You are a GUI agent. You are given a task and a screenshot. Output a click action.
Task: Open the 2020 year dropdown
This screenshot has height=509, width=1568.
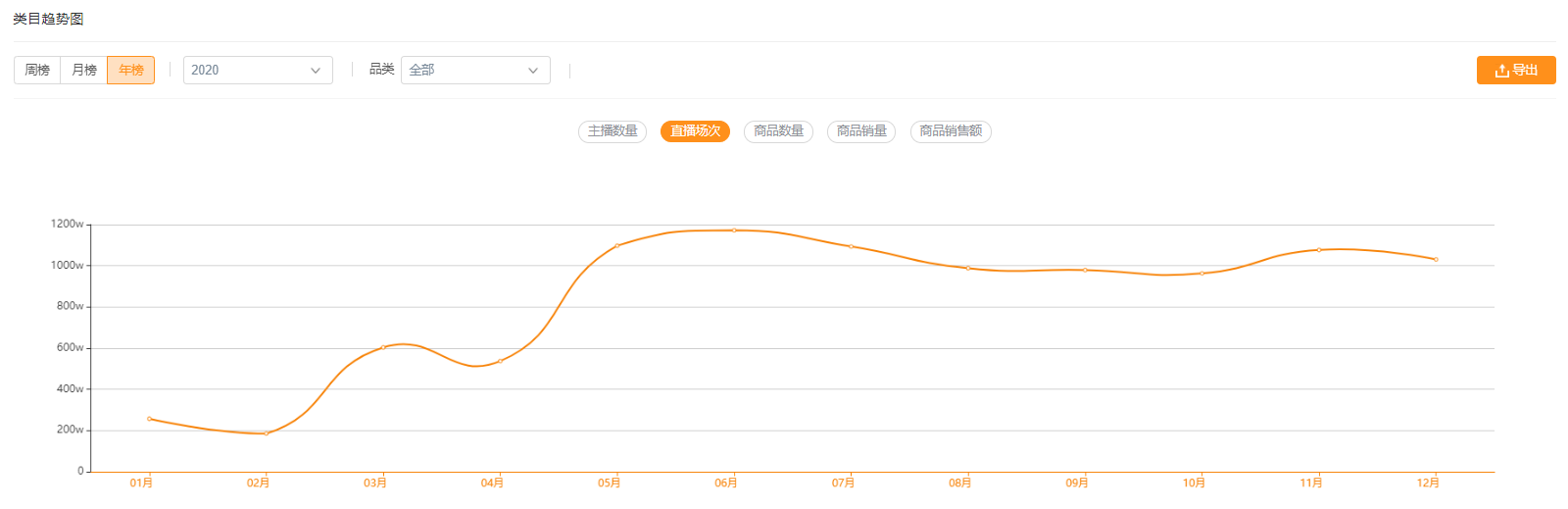(x=257, y=71)
